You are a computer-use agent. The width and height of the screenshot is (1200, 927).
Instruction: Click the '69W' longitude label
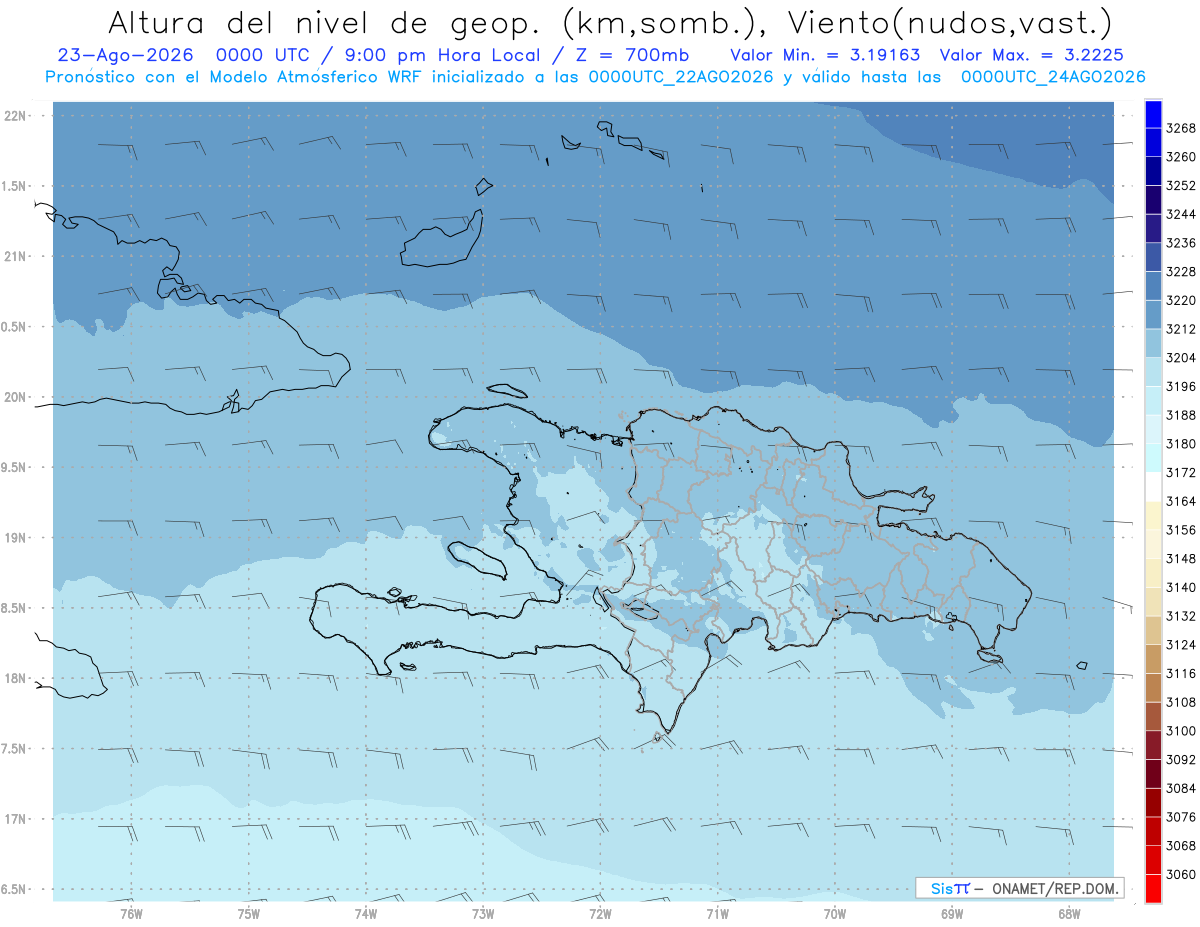point(952,913)
